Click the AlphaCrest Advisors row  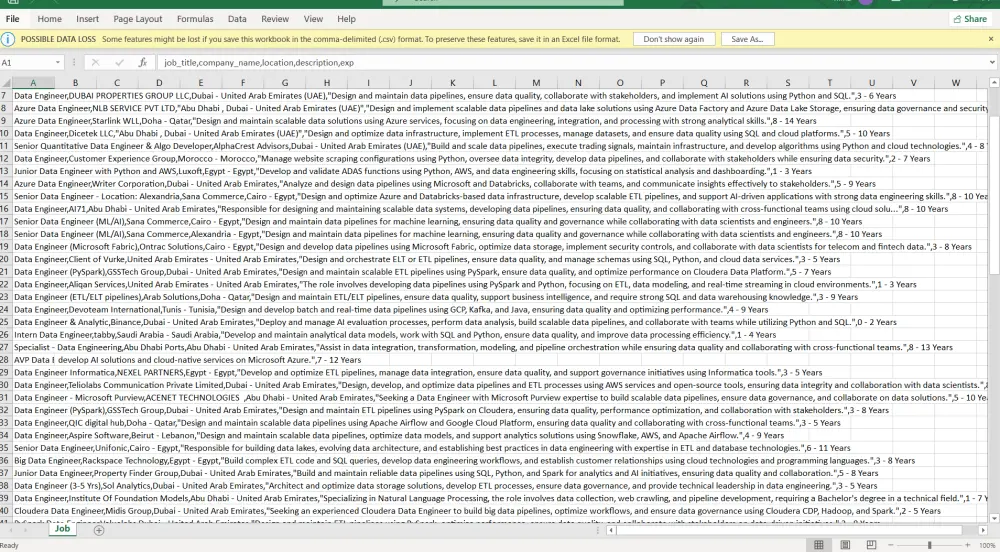[x=501, y=146]
